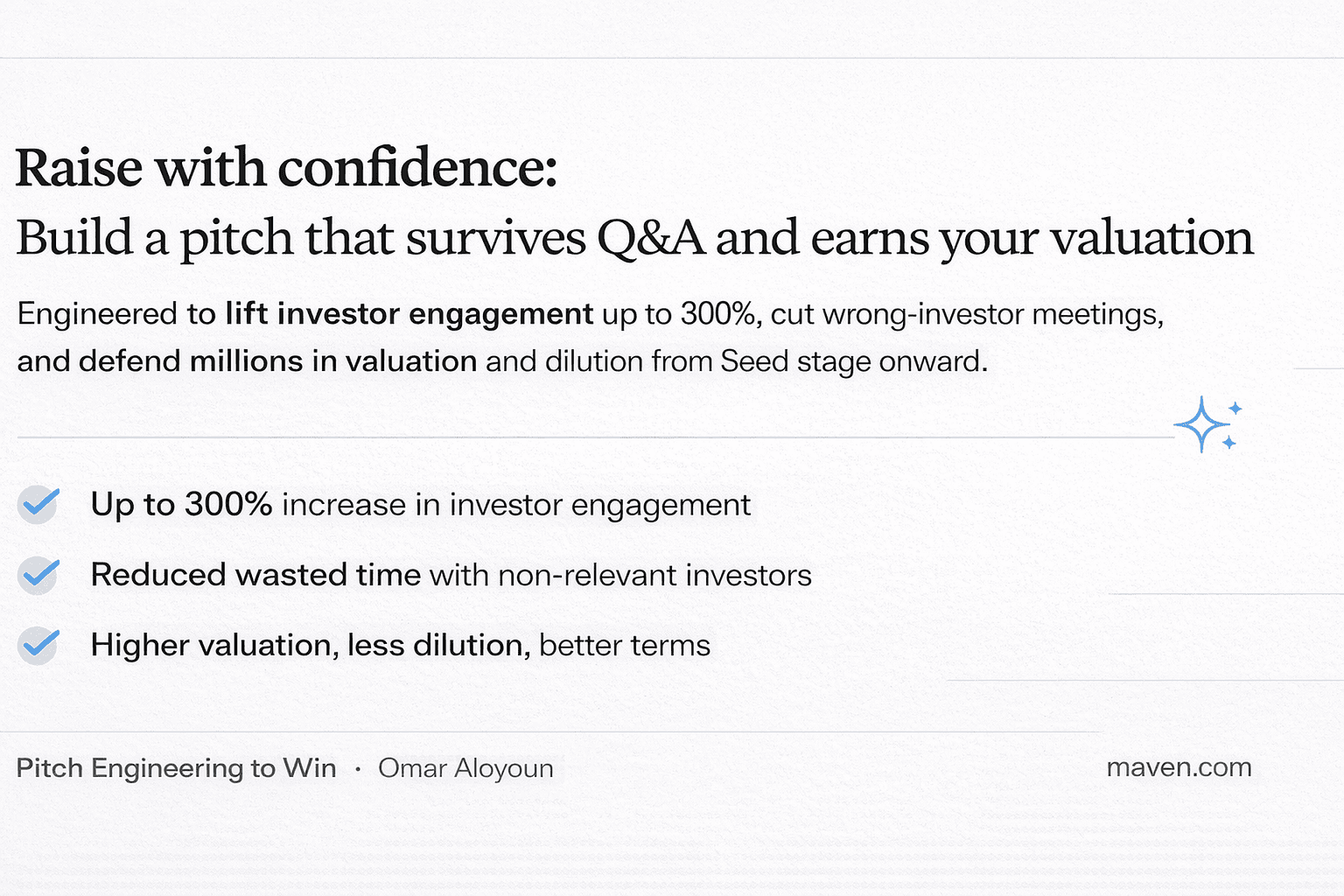Click the 'better terms' bullet text
This screenshot has width=1344, height=896.
point(625,646)
